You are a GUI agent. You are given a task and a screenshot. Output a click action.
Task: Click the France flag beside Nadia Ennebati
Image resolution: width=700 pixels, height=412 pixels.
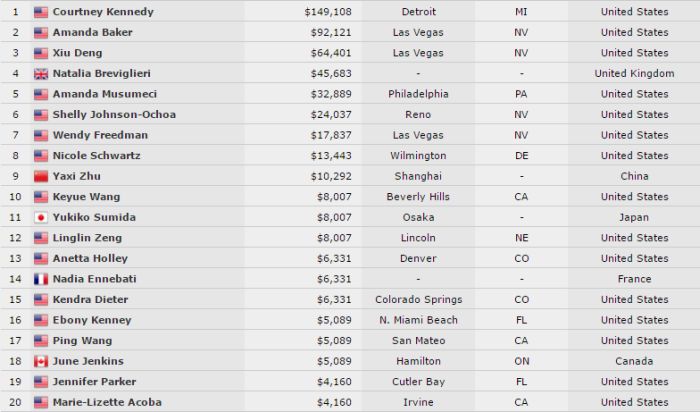click(x=41, y=279)
